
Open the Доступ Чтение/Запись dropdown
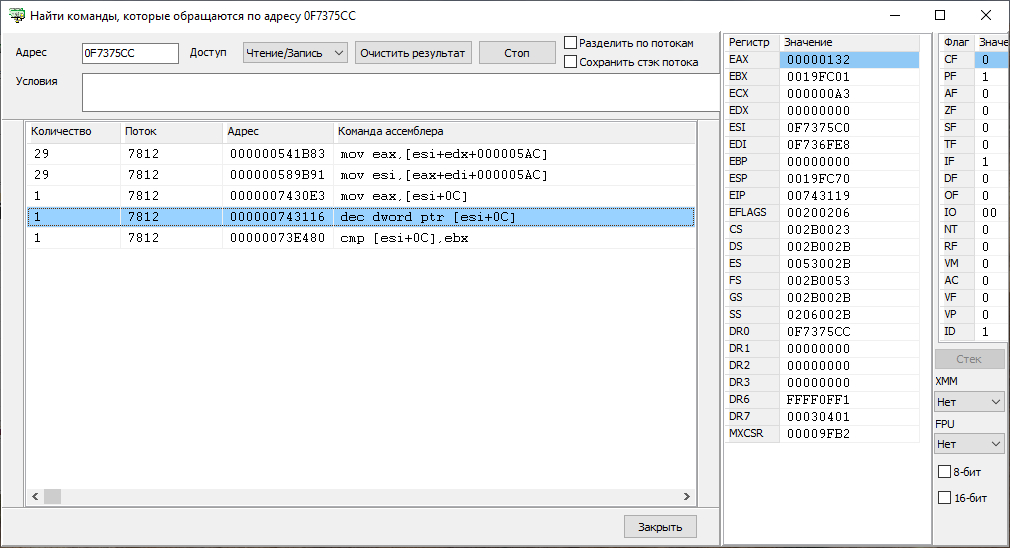[x=295, y=53]
